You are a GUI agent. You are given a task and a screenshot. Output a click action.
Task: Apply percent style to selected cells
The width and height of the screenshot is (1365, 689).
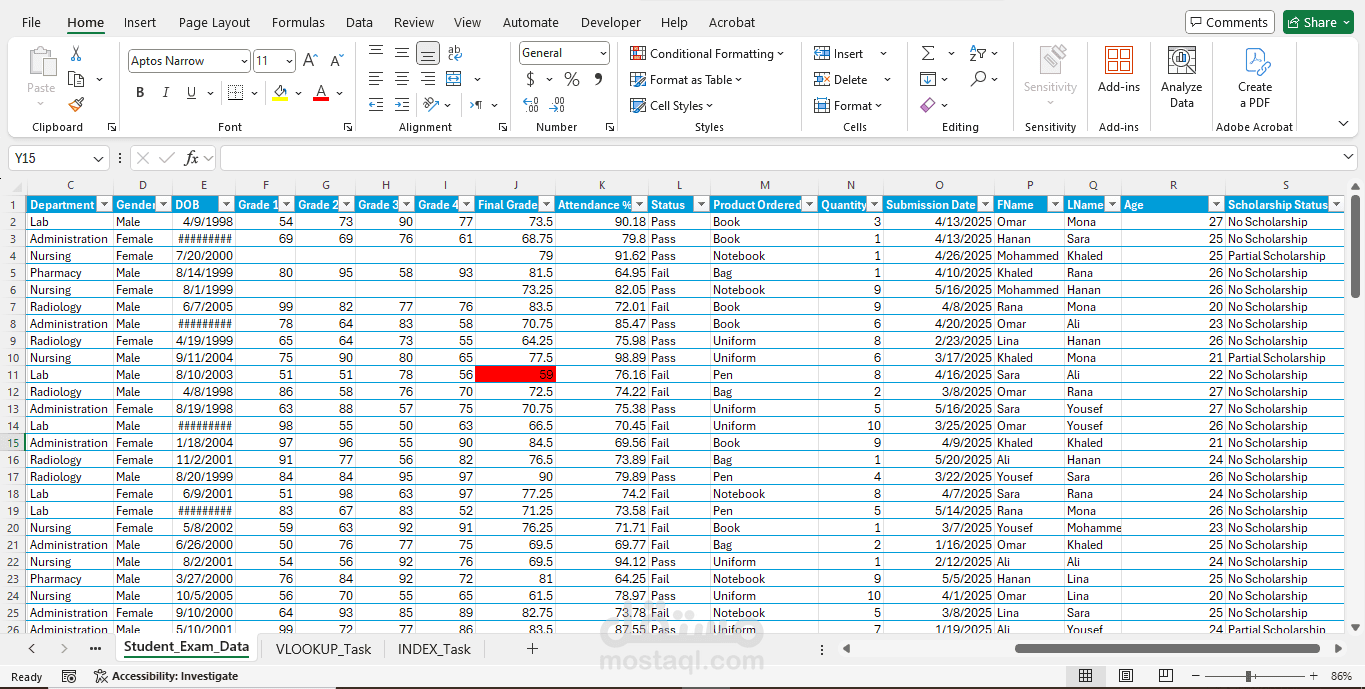pos(572,79)
